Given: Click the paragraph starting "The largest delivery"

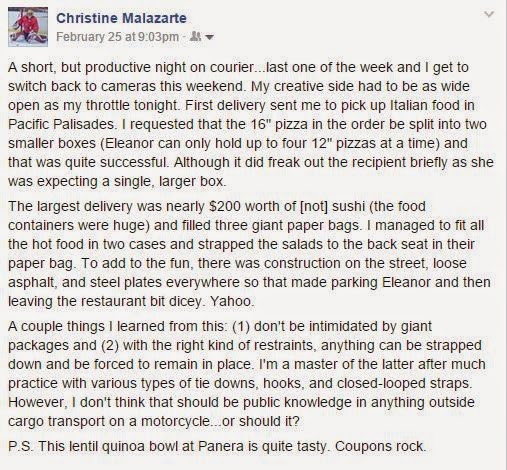Looking at the screenshot, I should coord(249,254).
